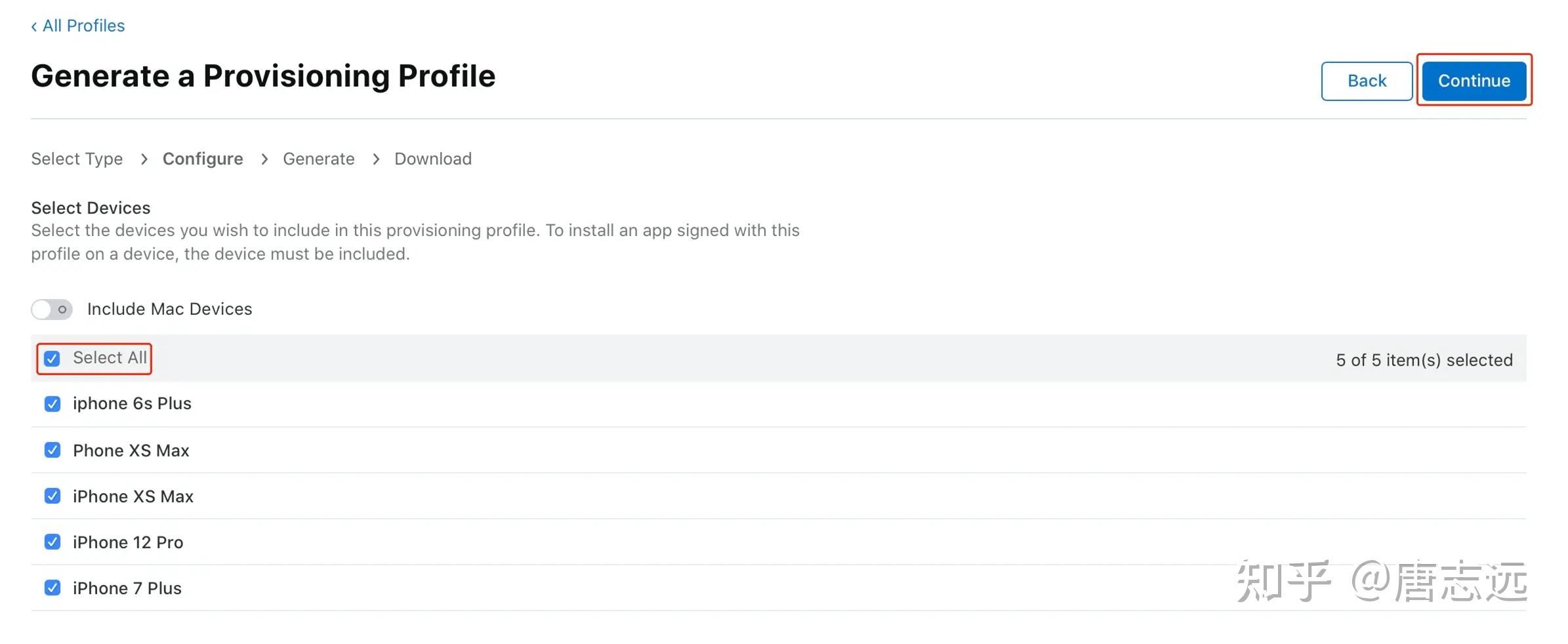Click the 5 of 5 items selected text
1568x644 pixels.
[1424, 360]
